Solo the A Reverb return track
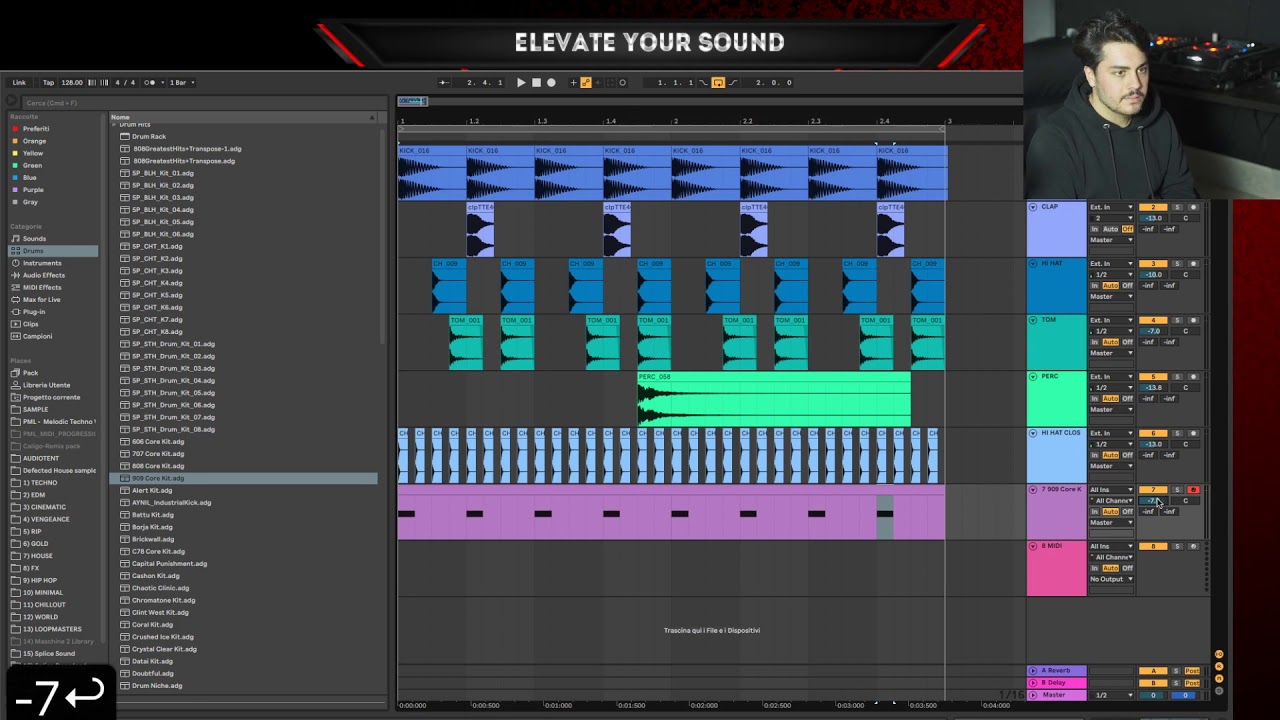 (1176, 671)
